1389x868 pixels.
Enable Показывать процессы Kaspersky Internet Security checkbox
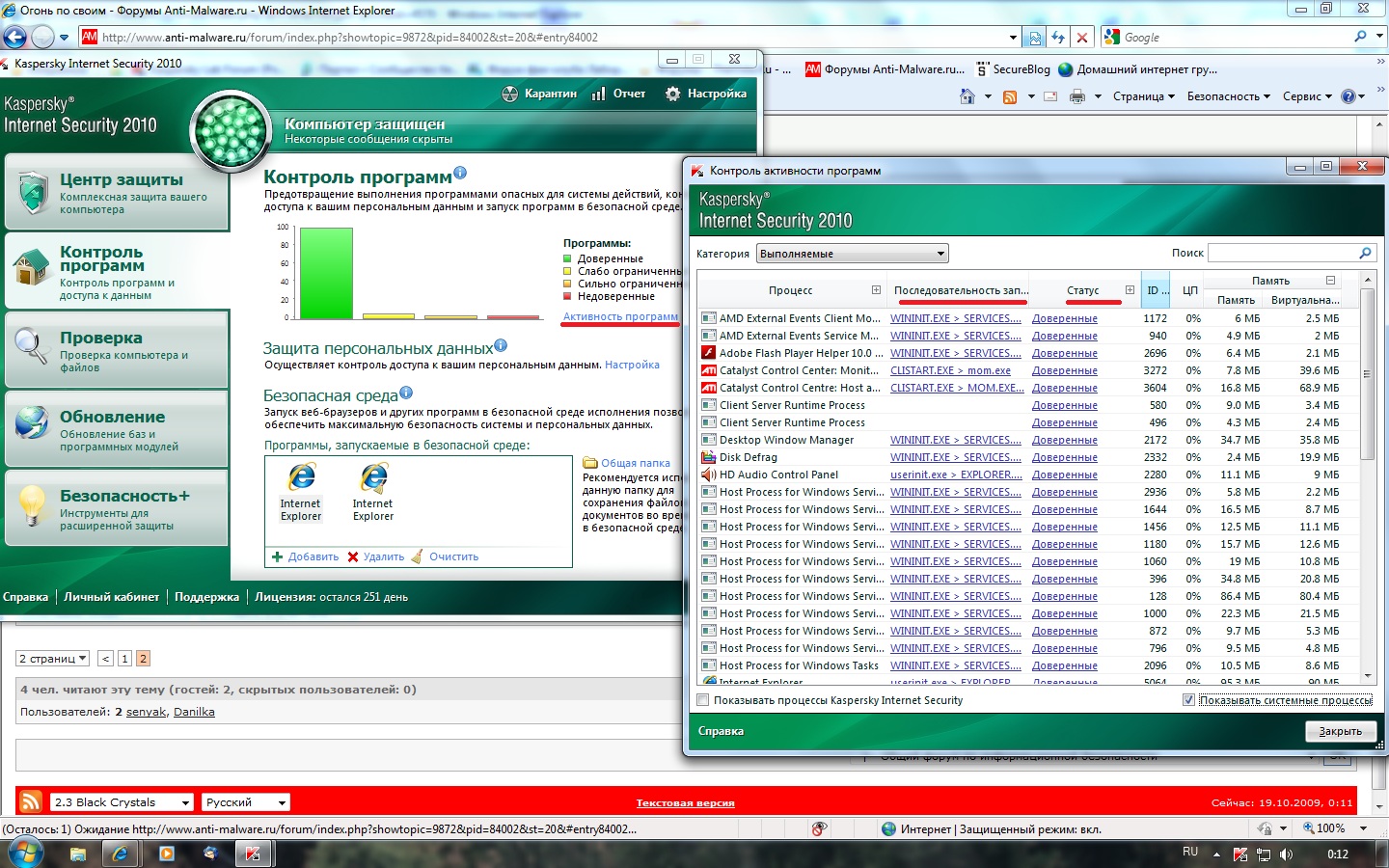tap(702, 700)
